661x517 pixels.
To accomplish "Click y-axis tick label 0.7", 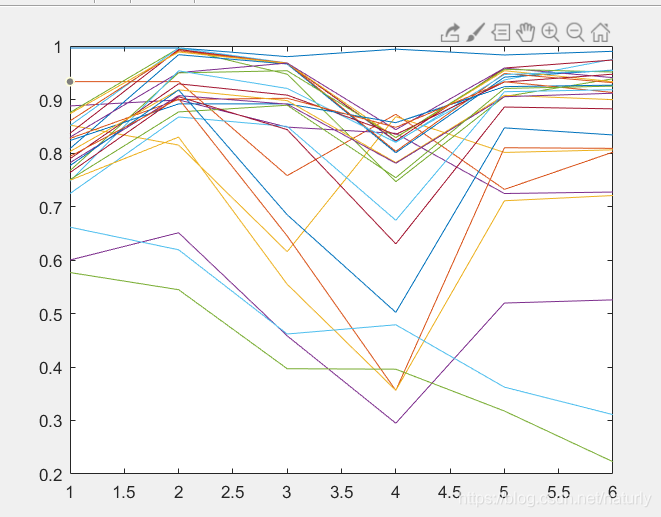I will pos(50,208).
